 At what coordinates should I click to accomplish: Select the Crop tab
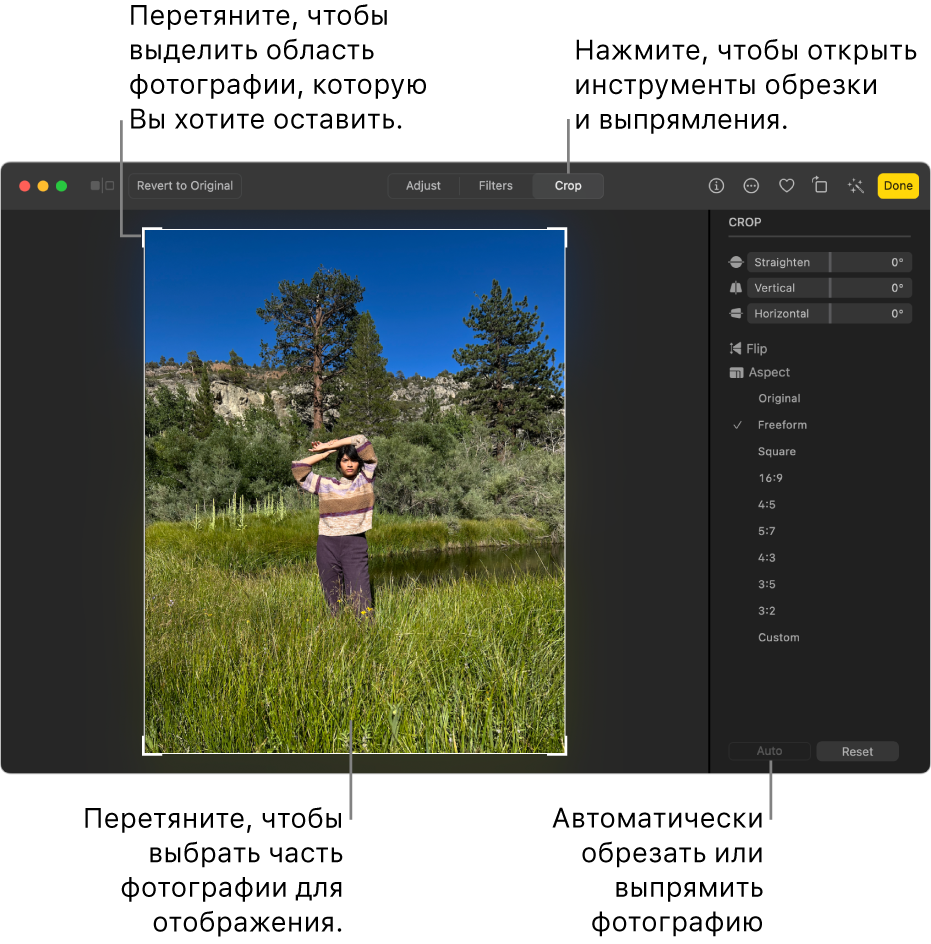568,186
